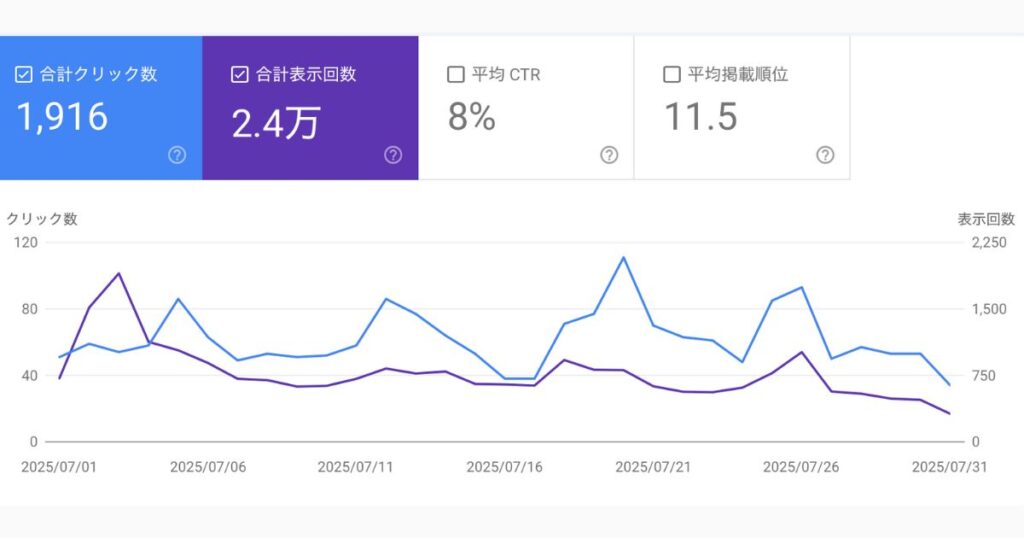Click the クリック数 axis label
1024x538 pixels.
coord(42,219)
